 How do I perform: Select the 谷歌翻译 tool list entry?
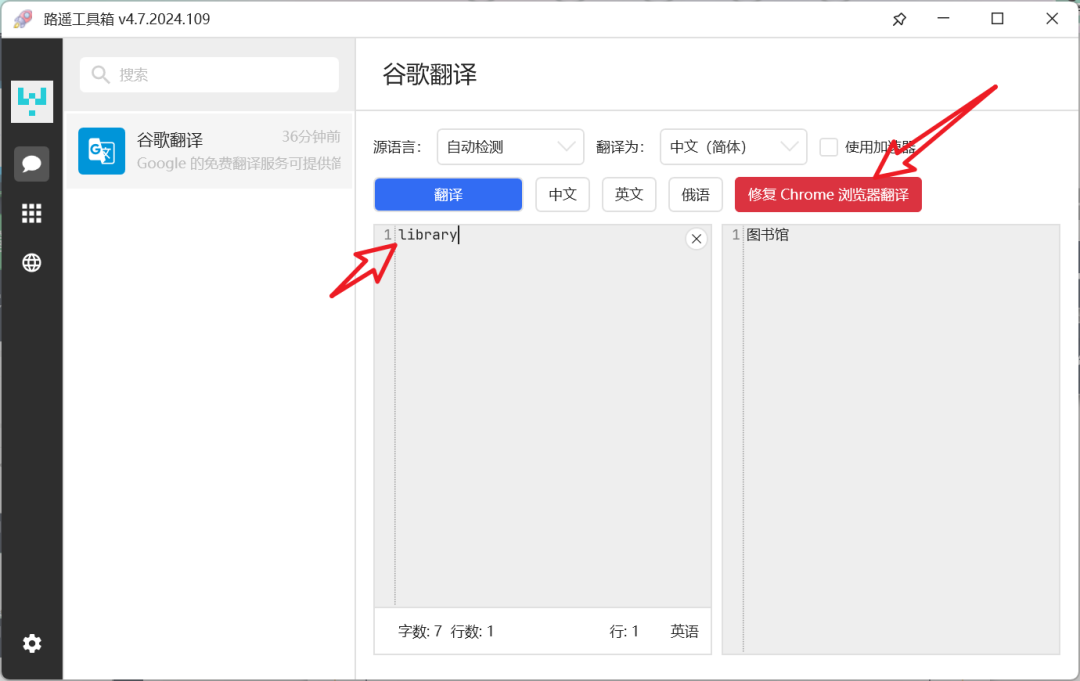pos(209,151)
